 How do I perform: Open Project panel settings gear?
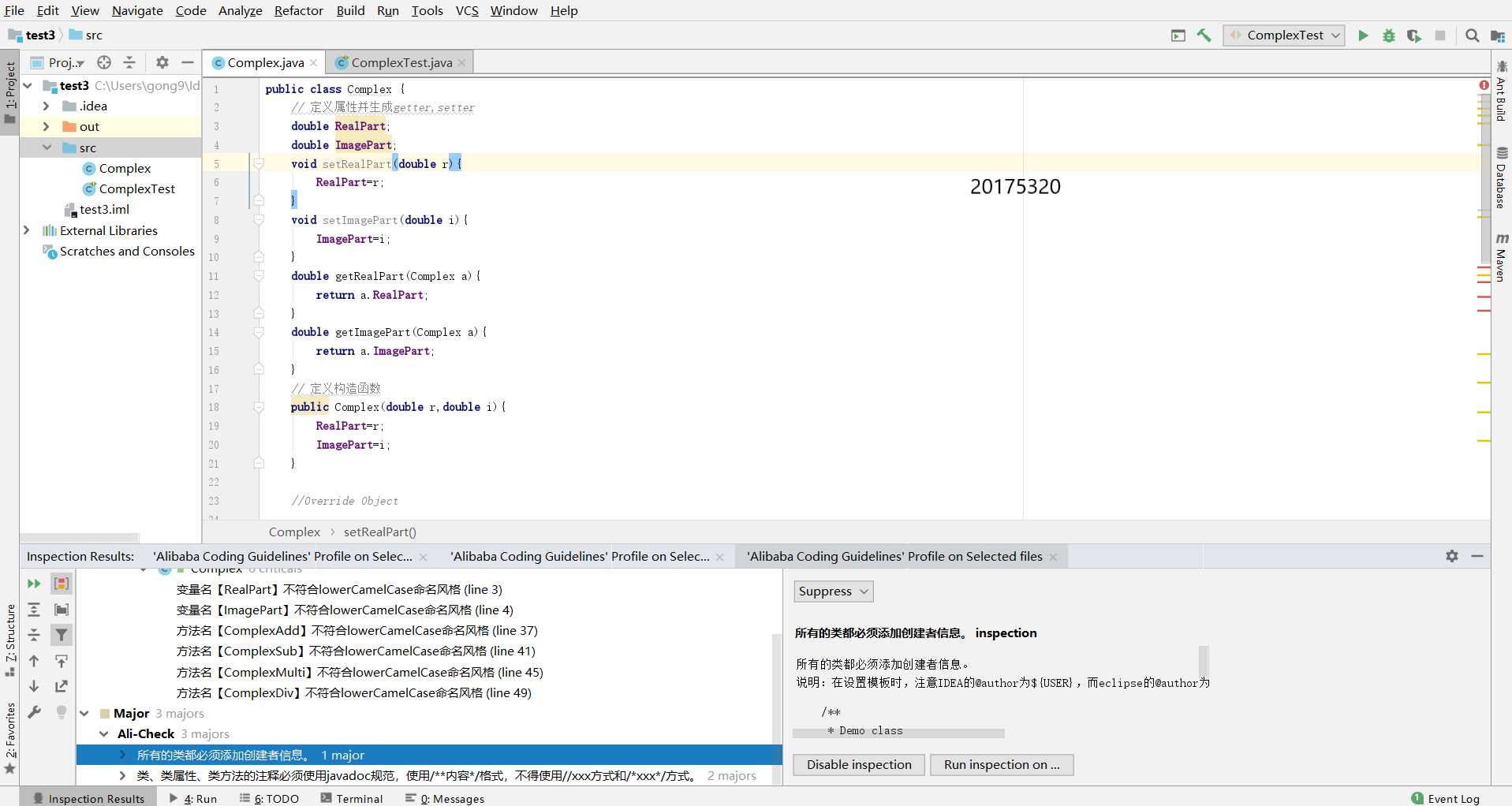(x=162, y=62)
